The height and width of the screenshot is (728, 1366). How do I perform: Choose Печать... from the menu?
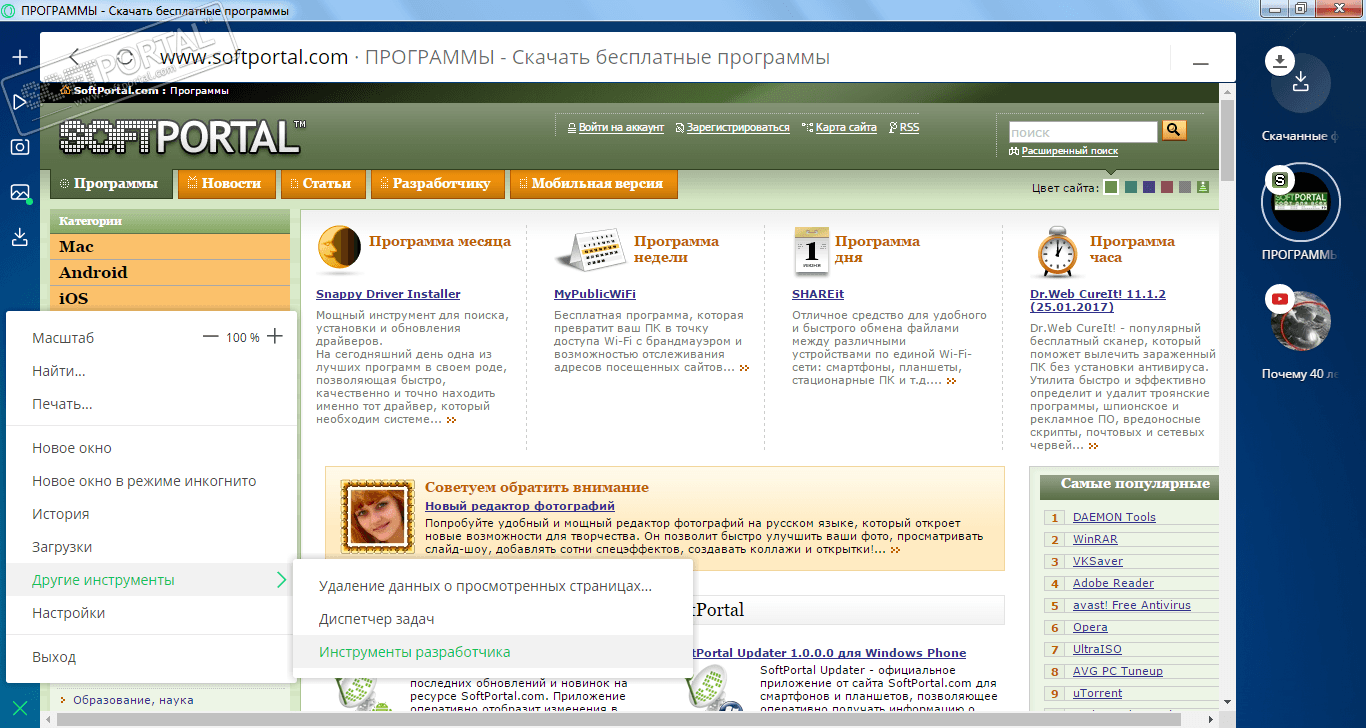[152, 404]
